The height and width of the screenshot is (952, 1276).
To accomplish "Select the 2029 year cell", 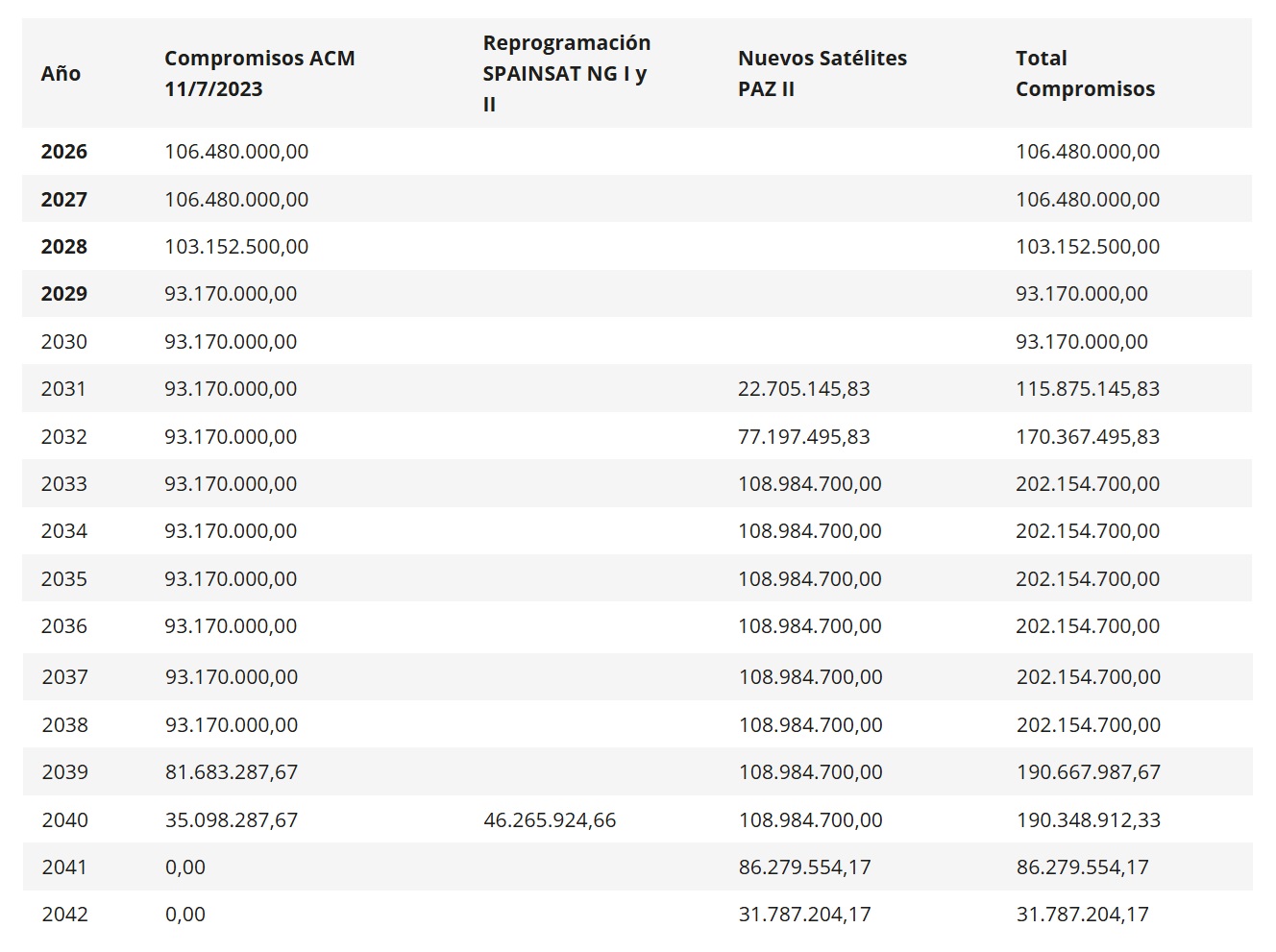I will tap(63, 294).
